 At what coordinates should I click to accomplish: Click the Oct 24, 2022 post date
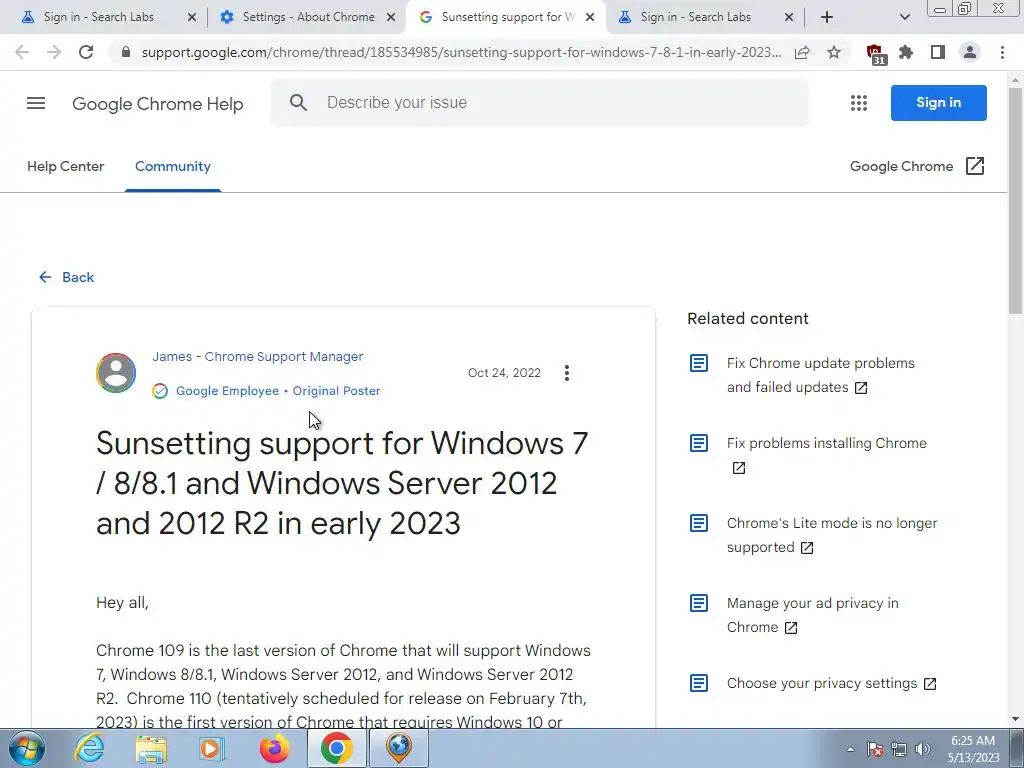tap(504, 373)
